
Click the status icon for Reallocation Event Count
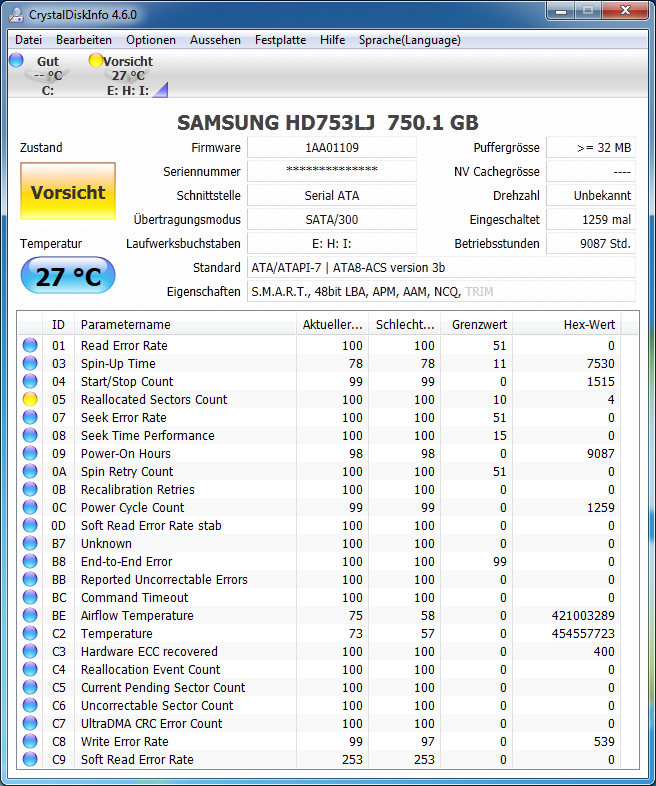tap(30, 669)
